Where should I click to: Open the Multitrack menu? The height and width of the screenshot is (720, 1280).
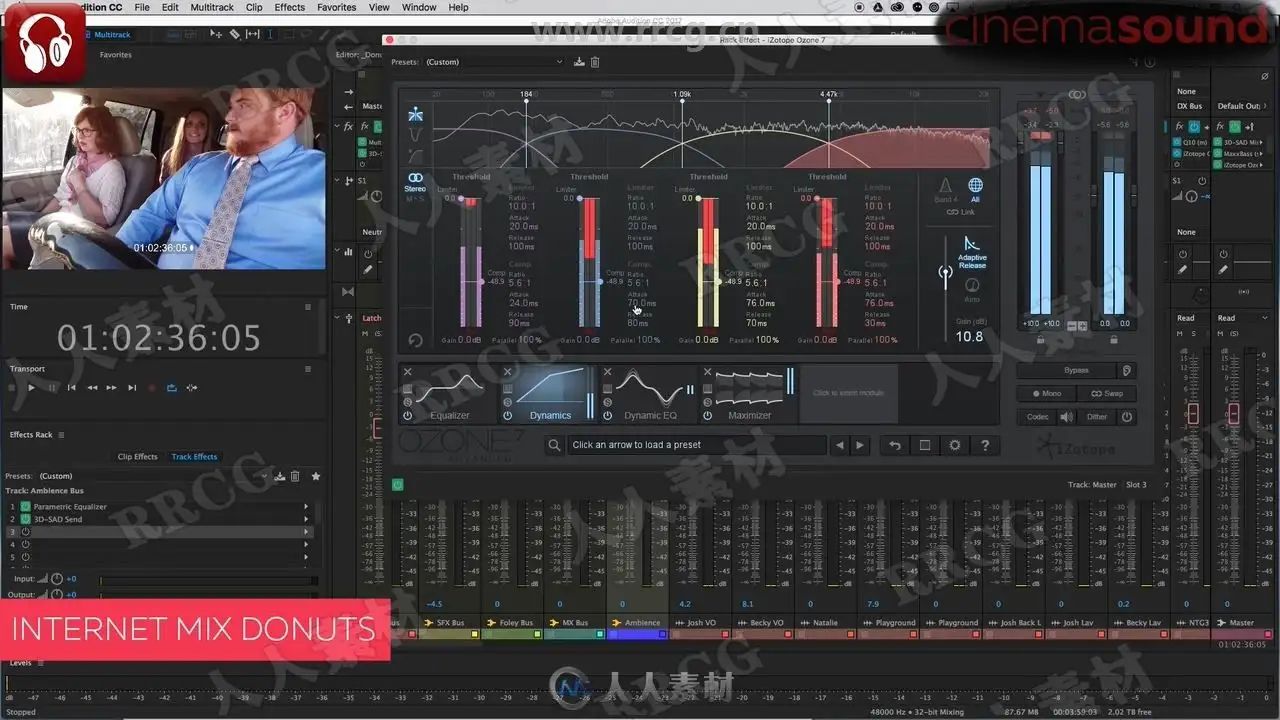[213, 7]
